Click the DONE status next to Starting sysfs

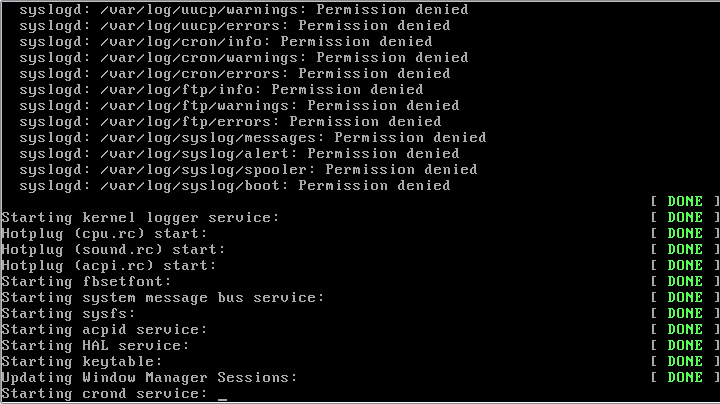(685, 313)
